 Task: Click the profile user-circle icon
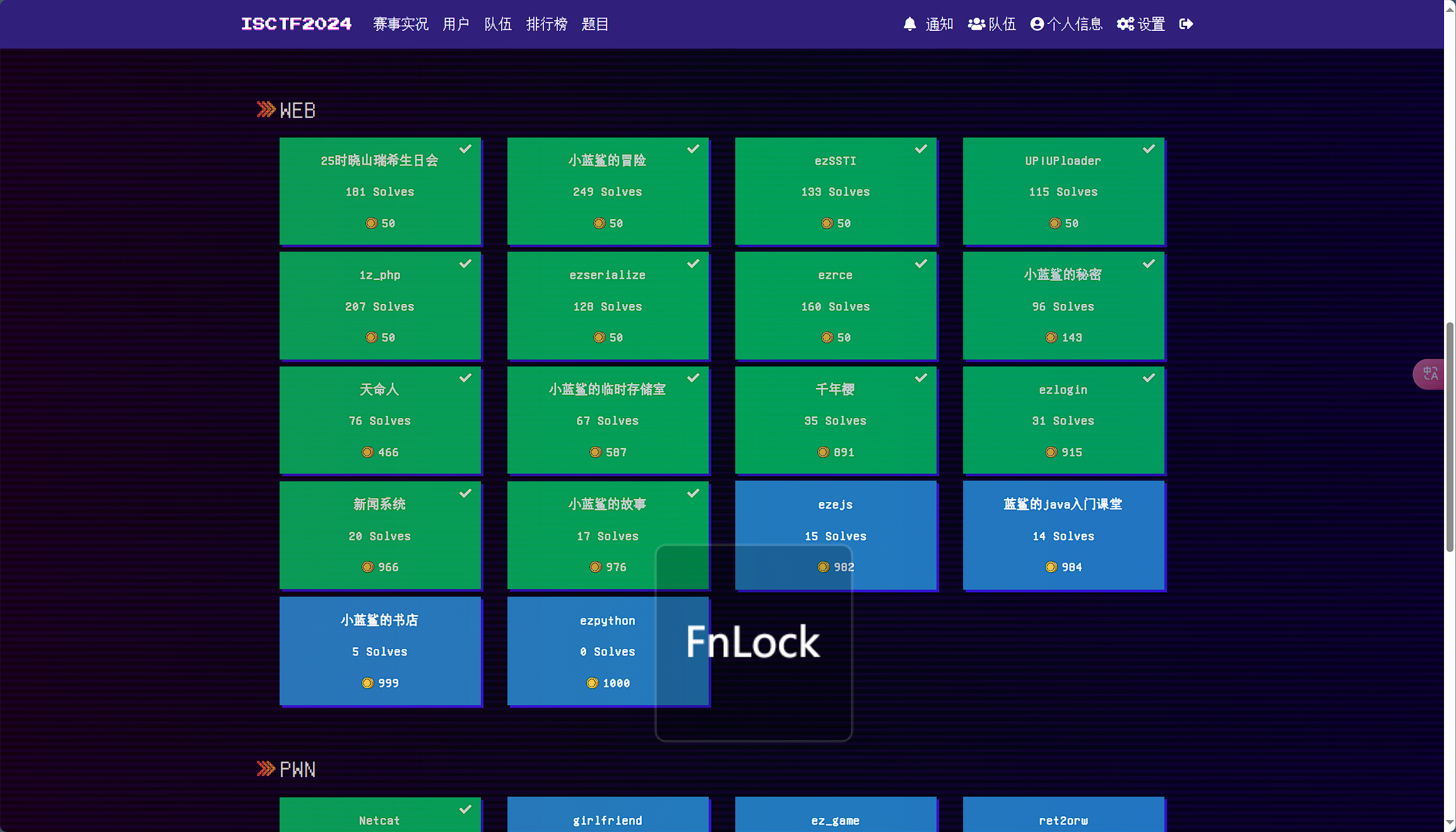click(1037, 24)
